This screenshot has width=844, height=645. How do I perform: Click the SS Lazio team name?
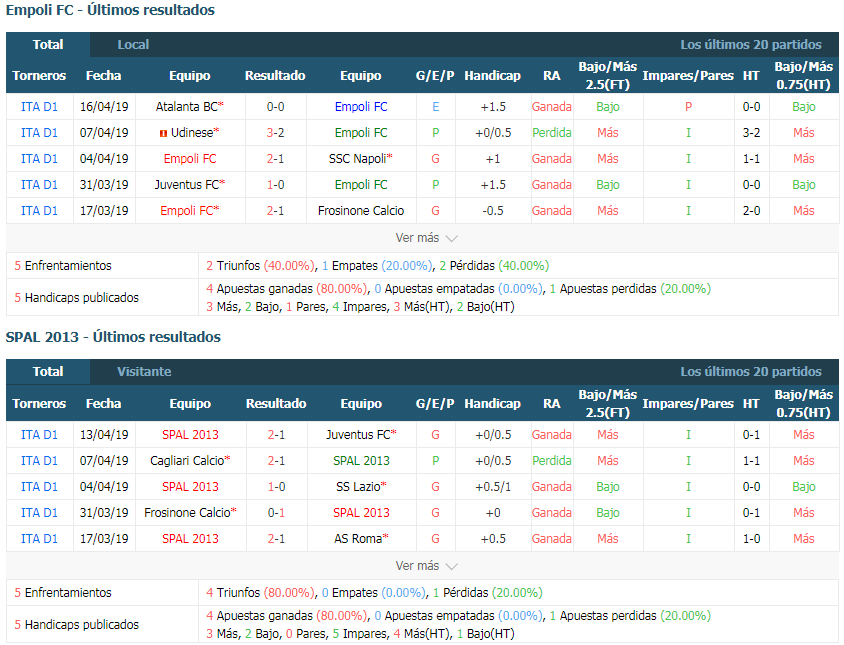point(358,487)
